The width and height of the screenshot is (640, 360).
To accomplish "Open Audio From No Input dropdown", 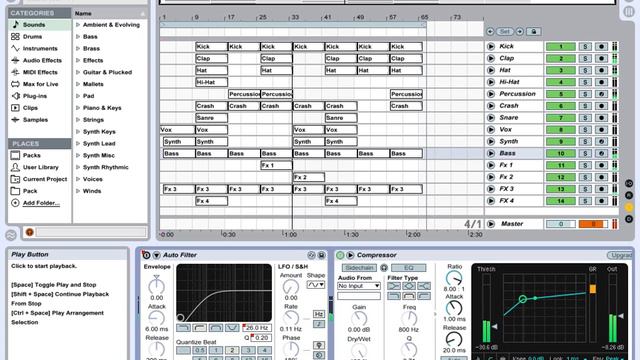I will pos(359,286).
